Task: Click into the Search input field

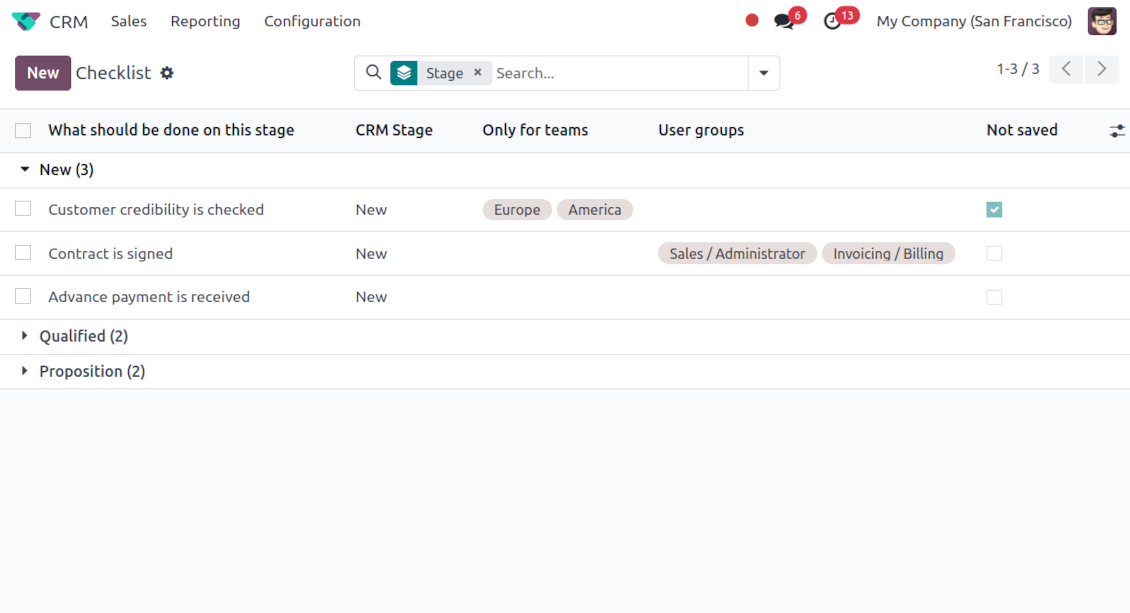Action: pyautogui.click(x=618, y=73)
